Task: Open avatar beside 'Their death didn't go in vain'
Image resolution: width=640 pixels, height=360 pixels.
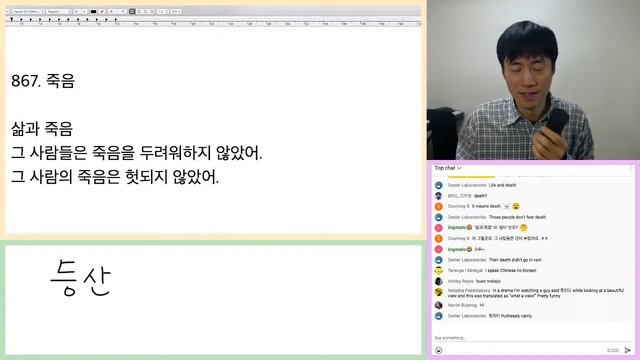Action: [x=439, y=260]
